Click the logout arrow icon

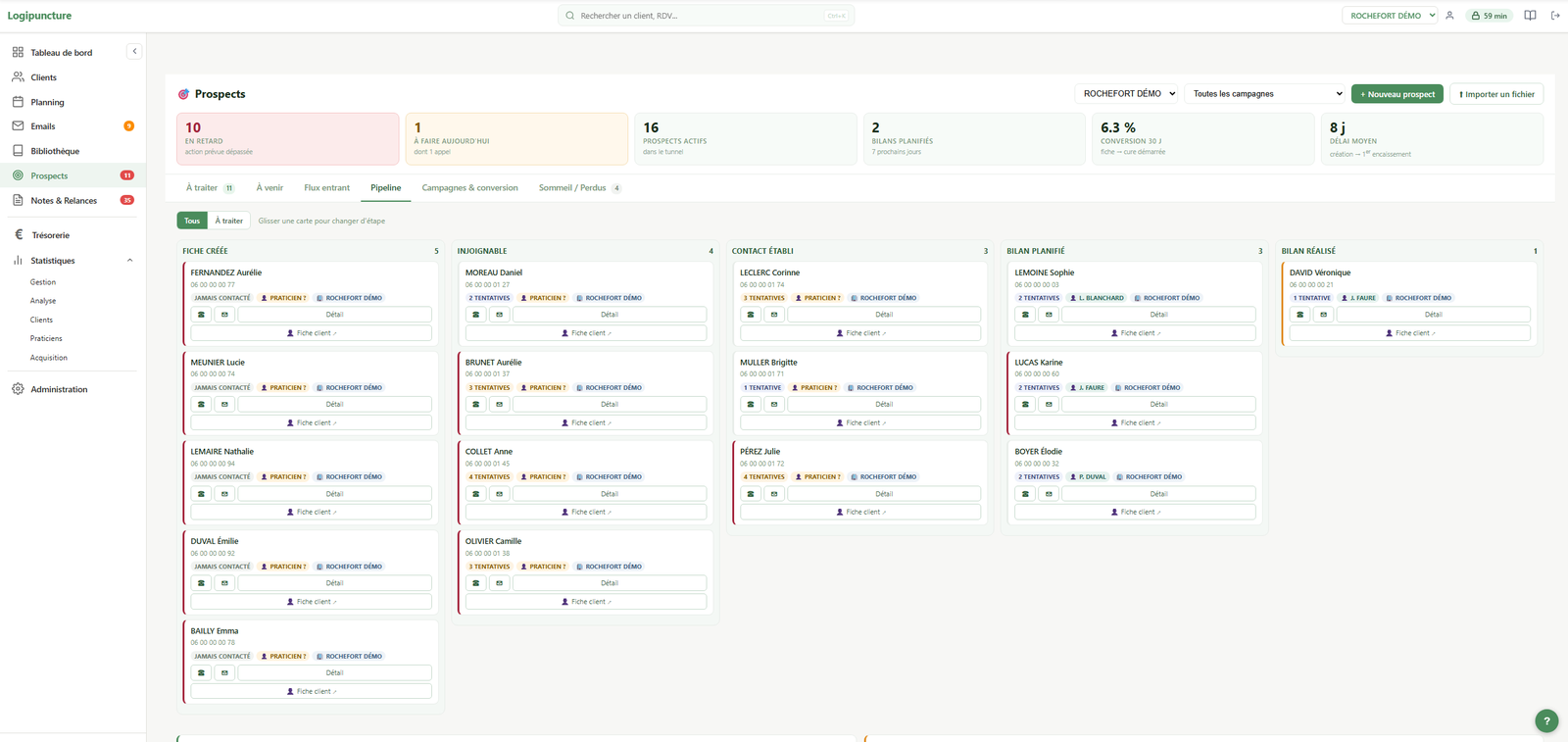point(1555,16)
